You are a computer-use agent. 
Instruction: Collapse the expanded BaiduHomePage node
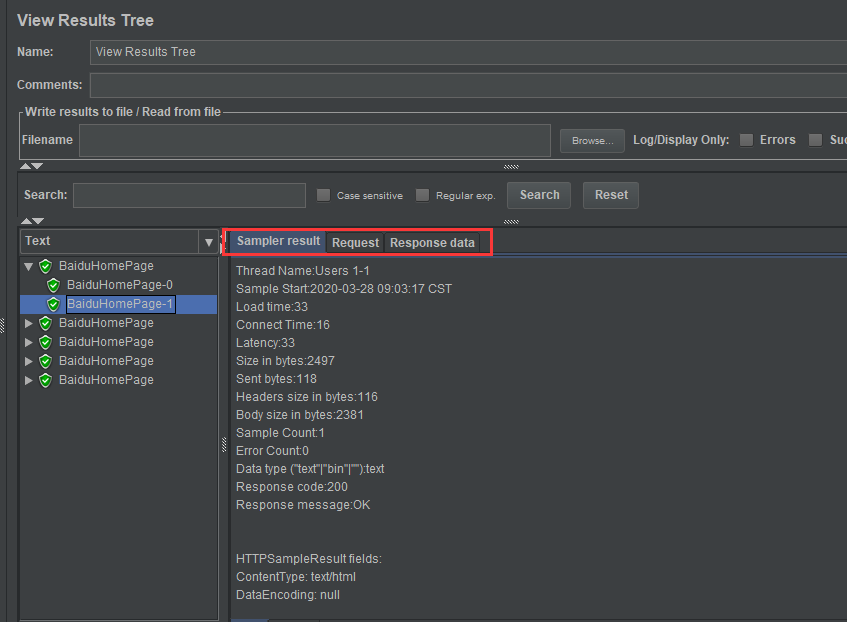click(29, 266)
